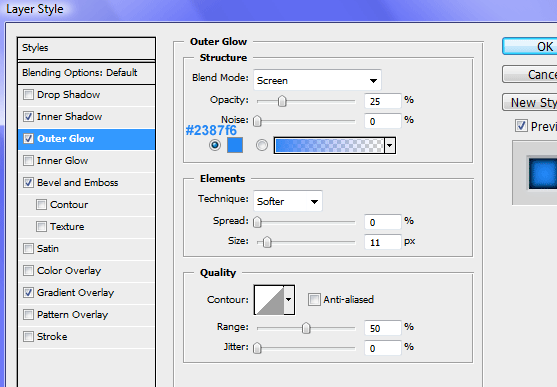Enable the Texture sub-option checkbox
557x387 pixels.
tap(41, 227)
